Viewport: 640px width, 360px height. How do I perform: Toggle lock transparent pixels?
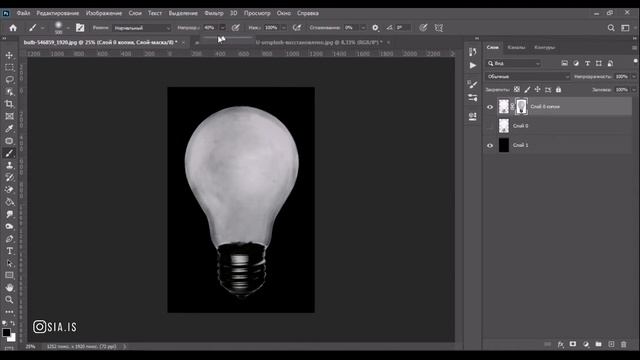pos(517,89)
